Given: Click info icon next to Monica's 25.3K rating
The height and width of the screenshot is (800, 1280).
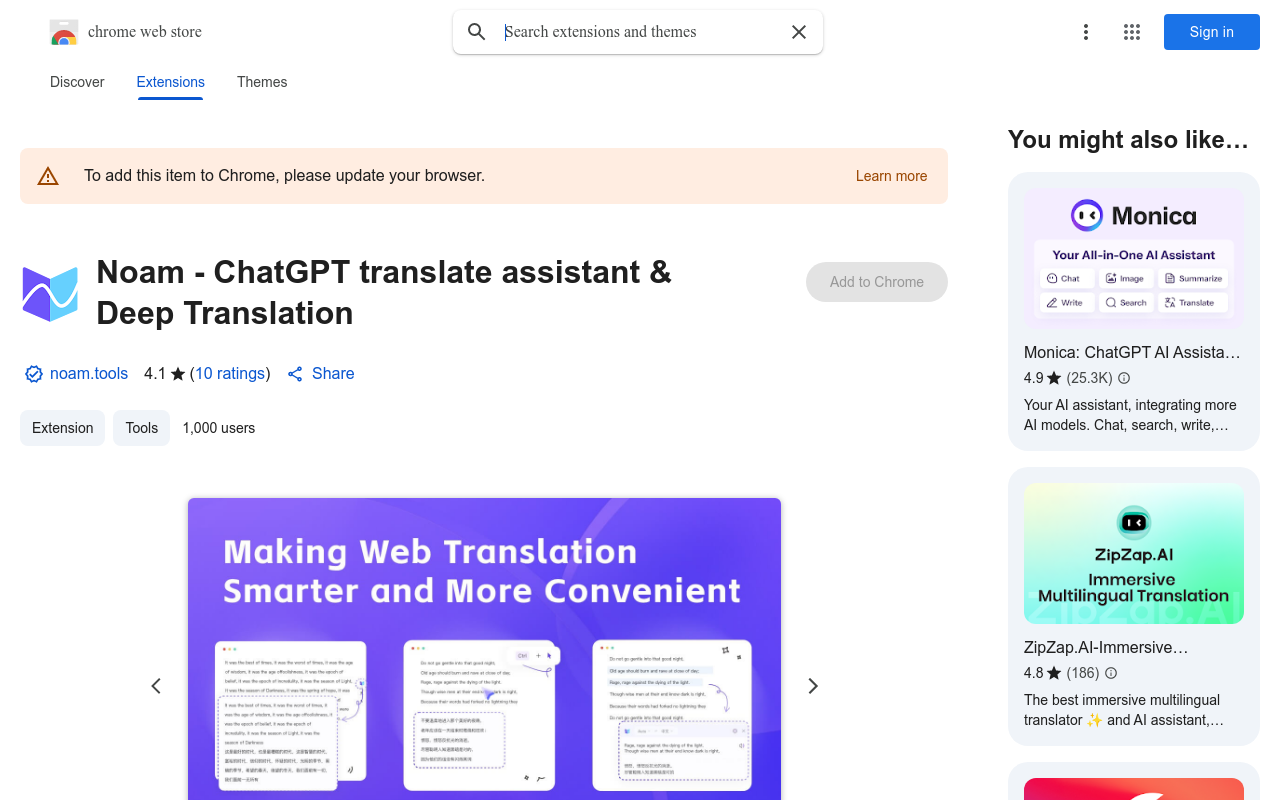Looking at the screenshot, I should [x=1124, y=378].
